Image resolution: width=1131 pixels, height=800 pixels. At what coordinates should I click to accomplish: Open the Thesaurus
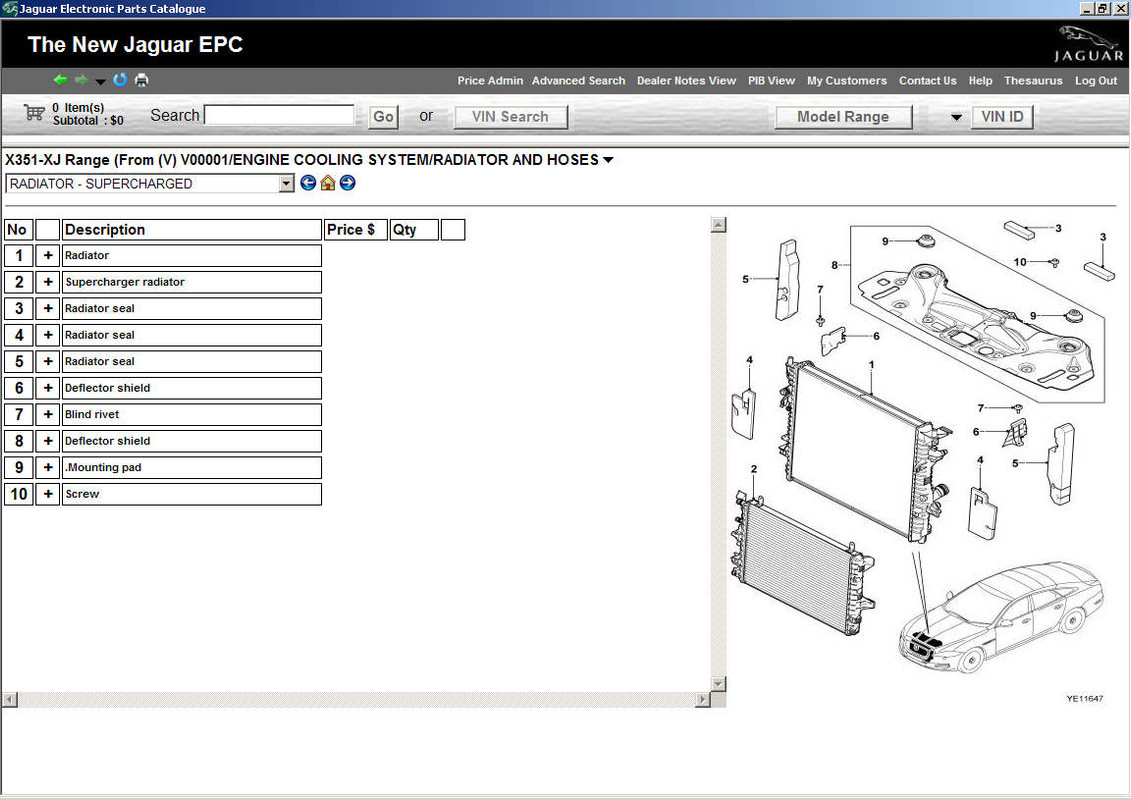click(1033, 81)
